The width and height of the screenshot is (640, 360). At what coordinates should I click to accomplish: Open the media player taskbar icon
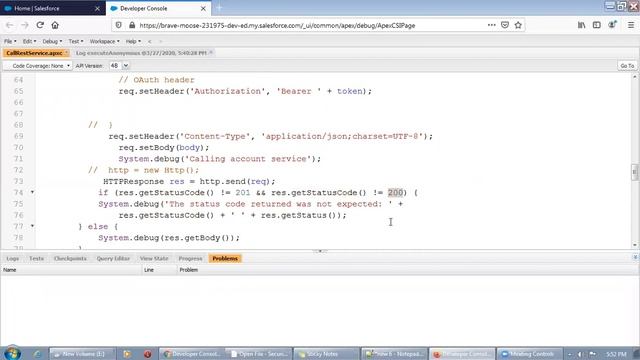(127, 354)
